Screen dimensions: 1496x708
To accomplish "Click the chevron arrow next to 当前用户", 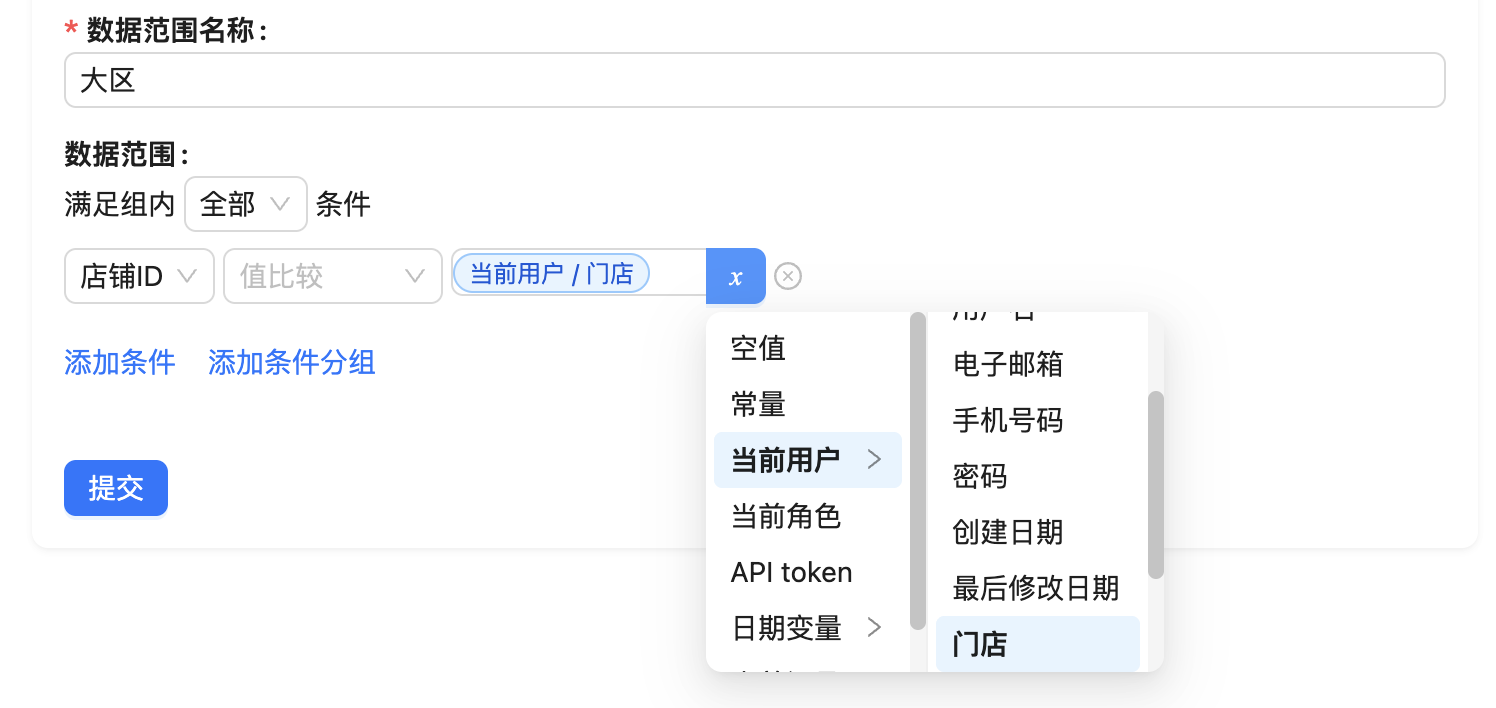I will (x=875, y=459).
